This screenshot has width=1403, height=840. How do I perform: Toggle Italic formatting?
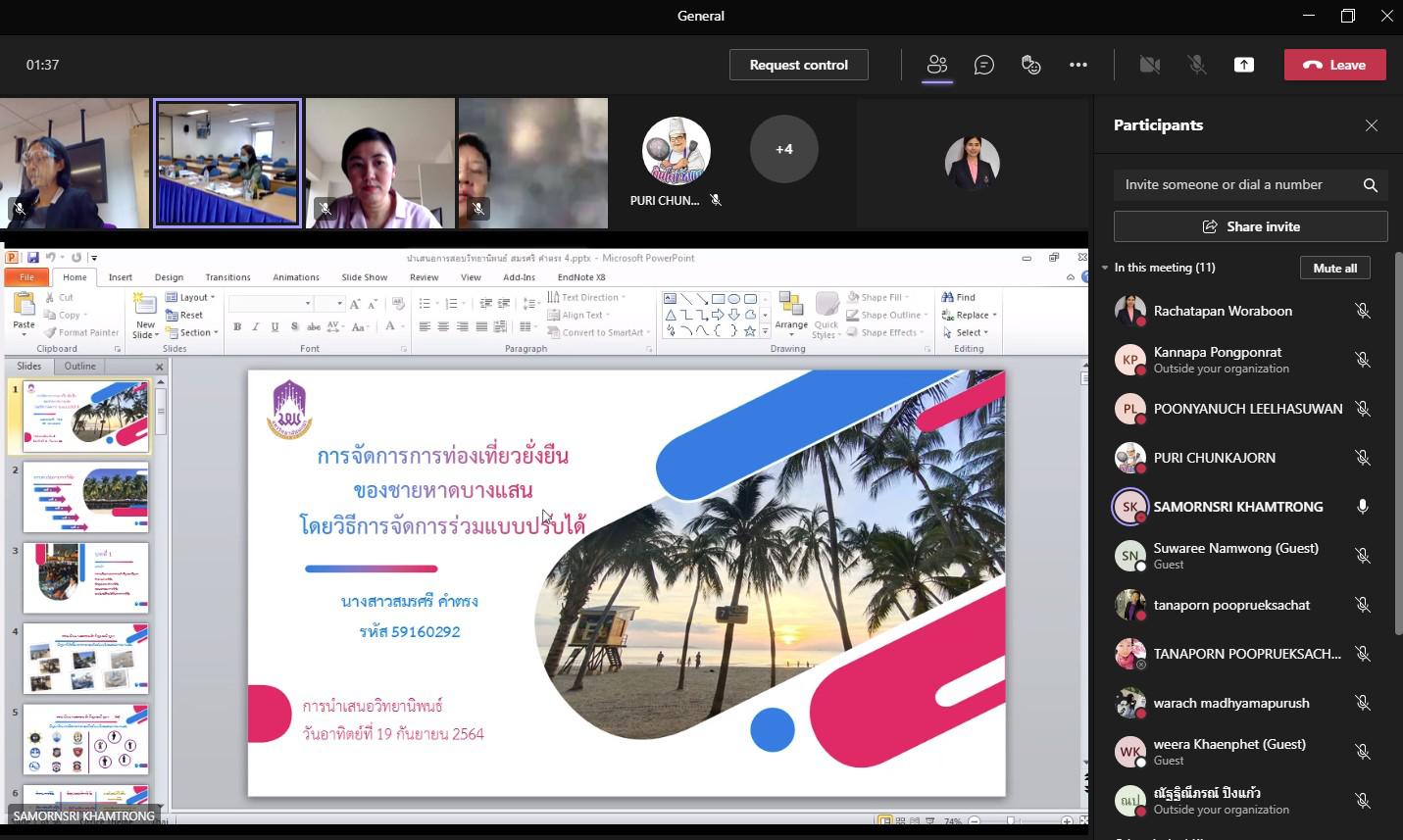(x=256, y=326)
